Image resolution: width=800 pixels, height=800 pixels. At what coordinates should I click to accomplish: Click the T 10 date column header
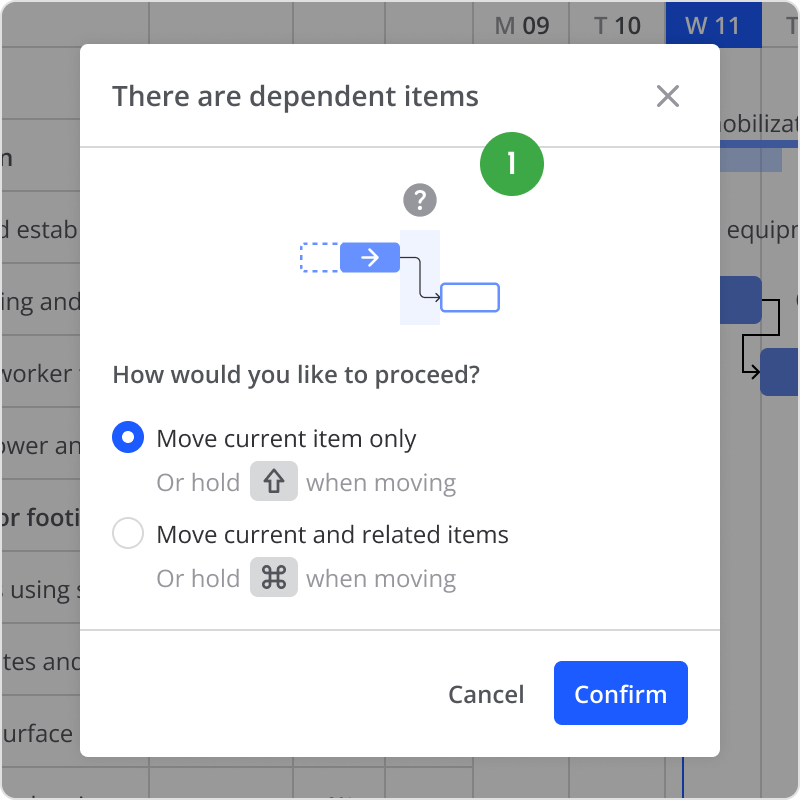coord(617,25)
